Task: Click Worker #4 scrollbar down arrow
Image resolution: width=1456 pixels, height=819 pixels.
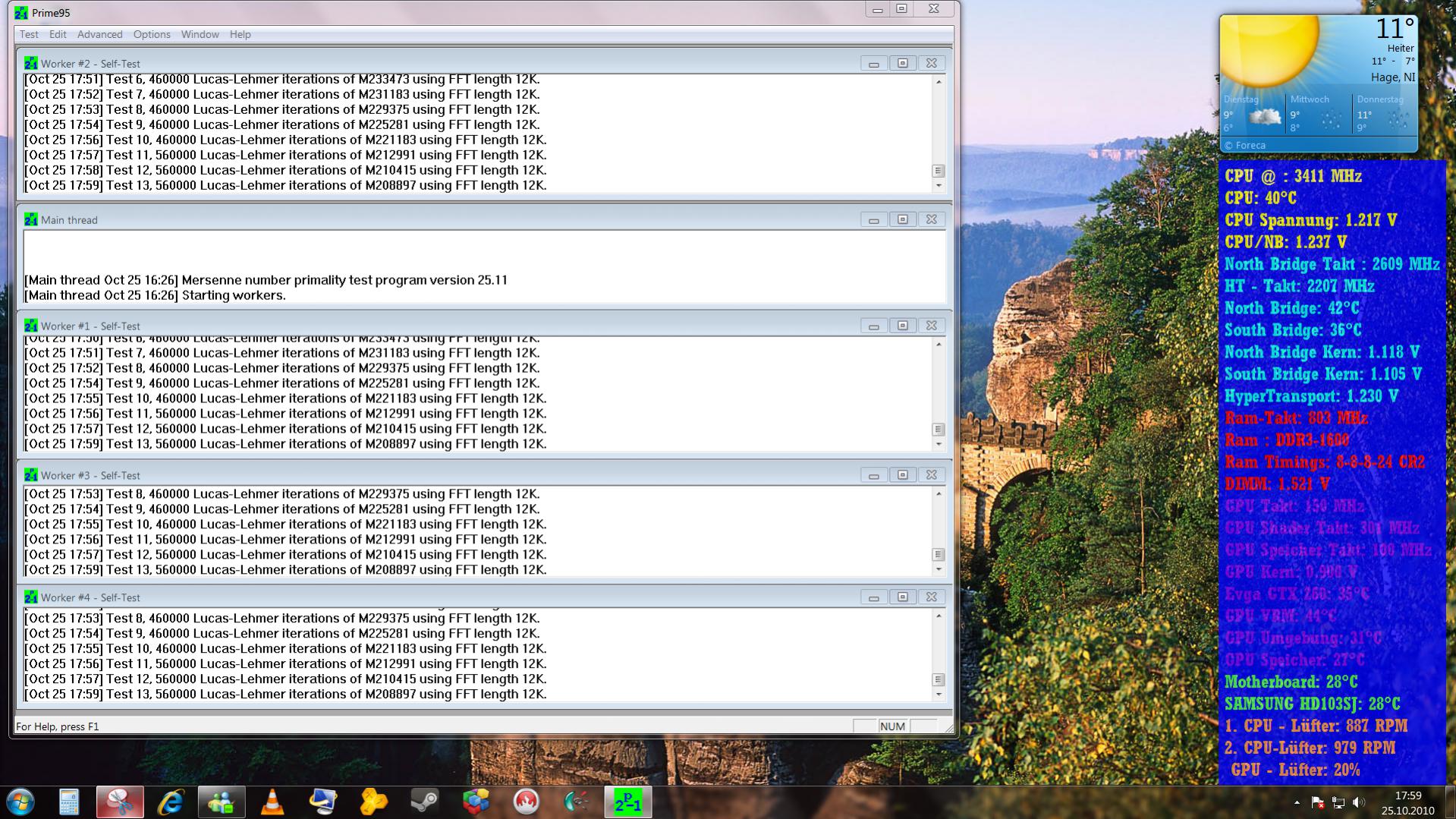Action: coord(939,695)
